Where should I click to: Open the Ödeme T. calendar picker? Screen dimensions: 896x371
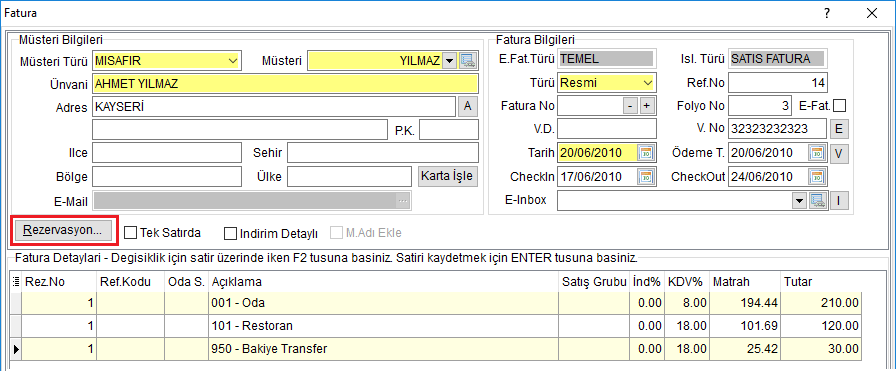point(817,153)
